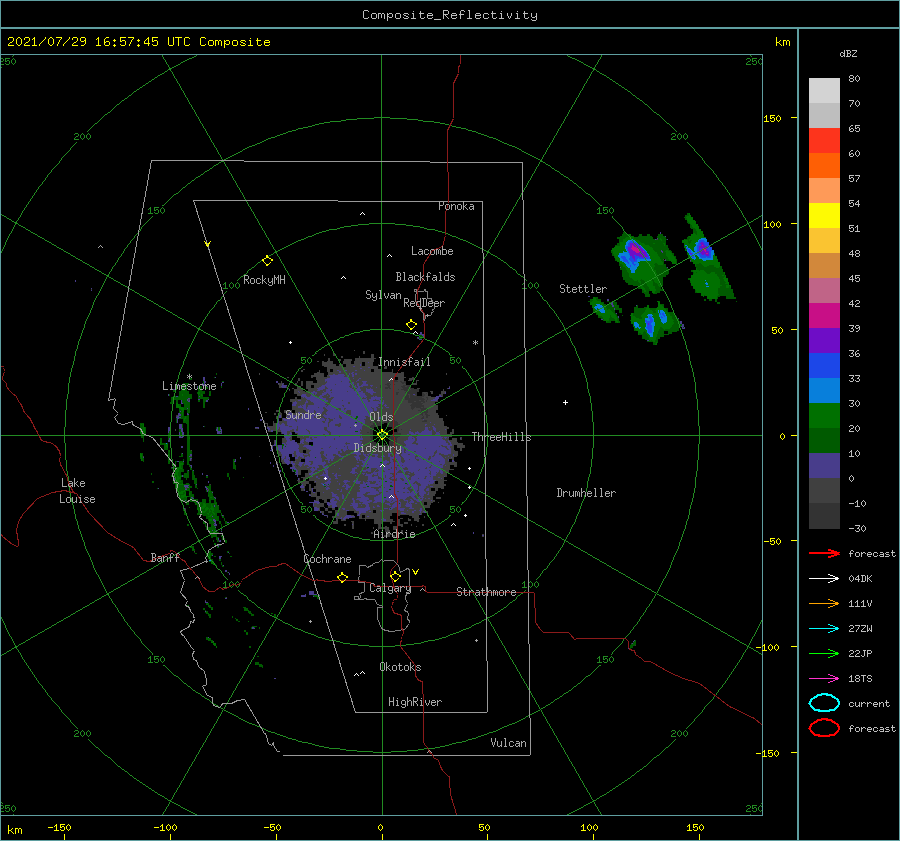Click the yellow diamond marker near Cochrane
Screen dimensions: 900x841
point(342,577)
